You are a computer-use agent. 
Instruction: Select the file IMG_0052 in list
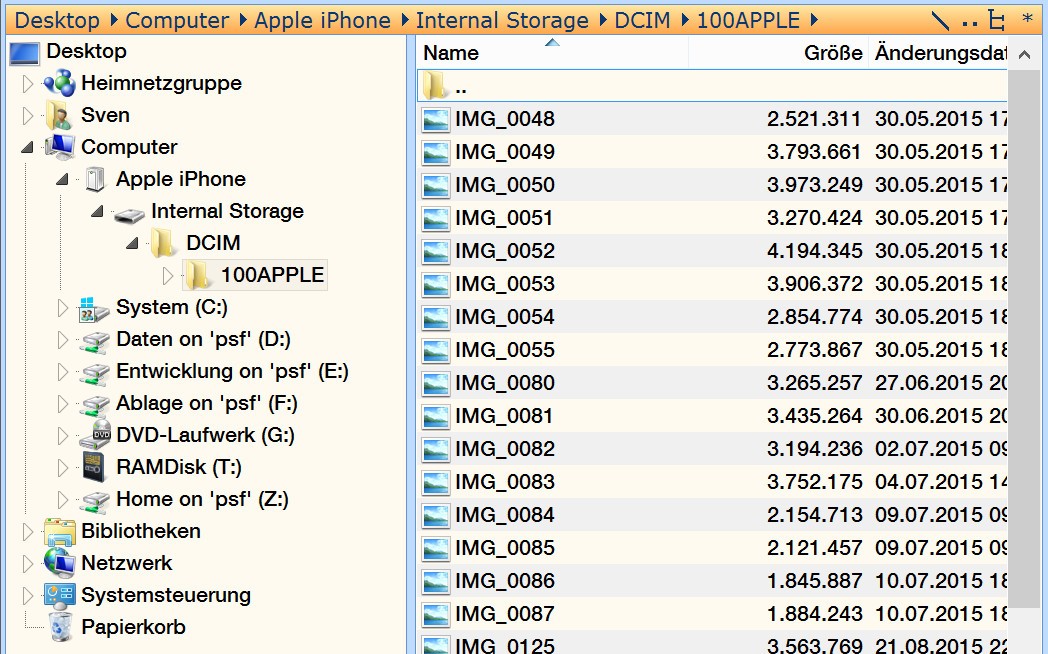pyautogui.click(x=504, y=251)
